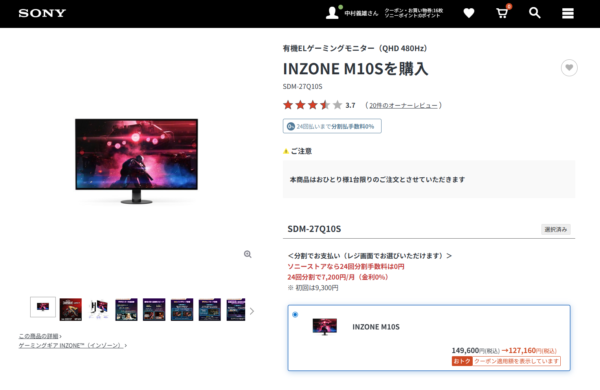600x390 pixels.
Task: Select the sixth product thumbnail
Action: 182,309
